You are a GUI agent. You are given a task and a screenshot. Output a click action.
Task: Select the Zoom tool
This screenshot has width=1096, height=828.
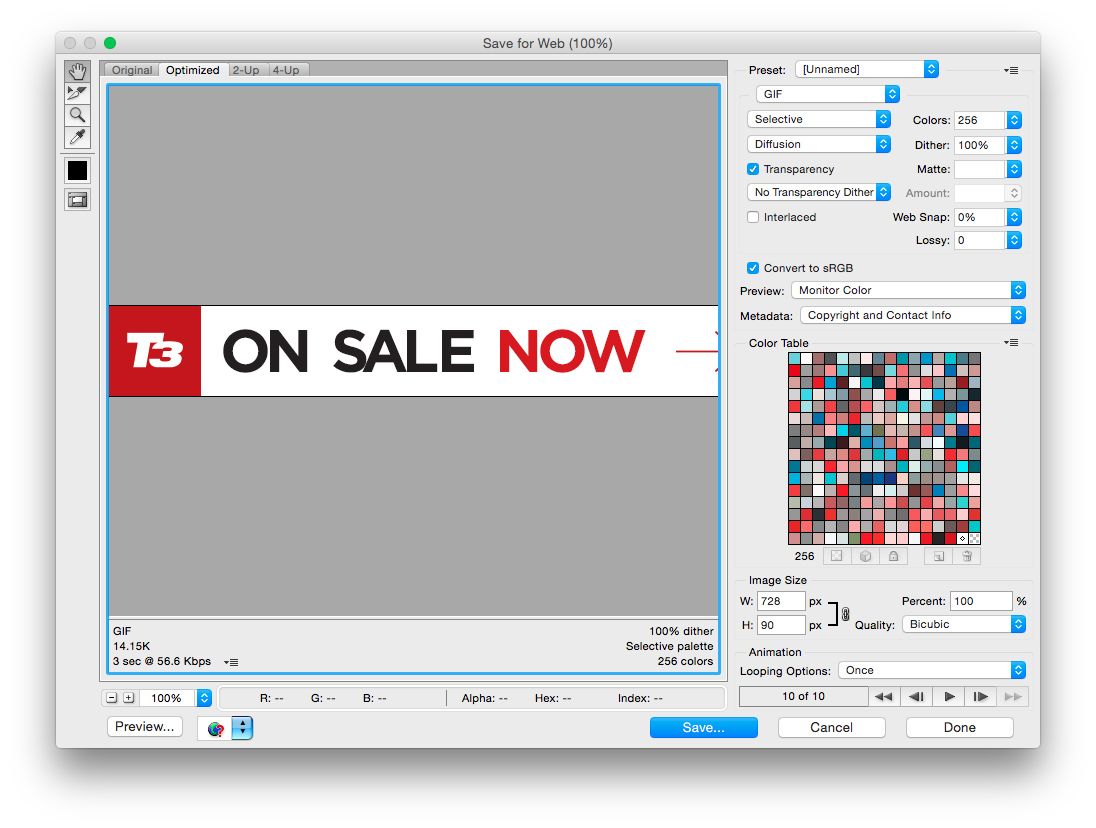(77, 115)
